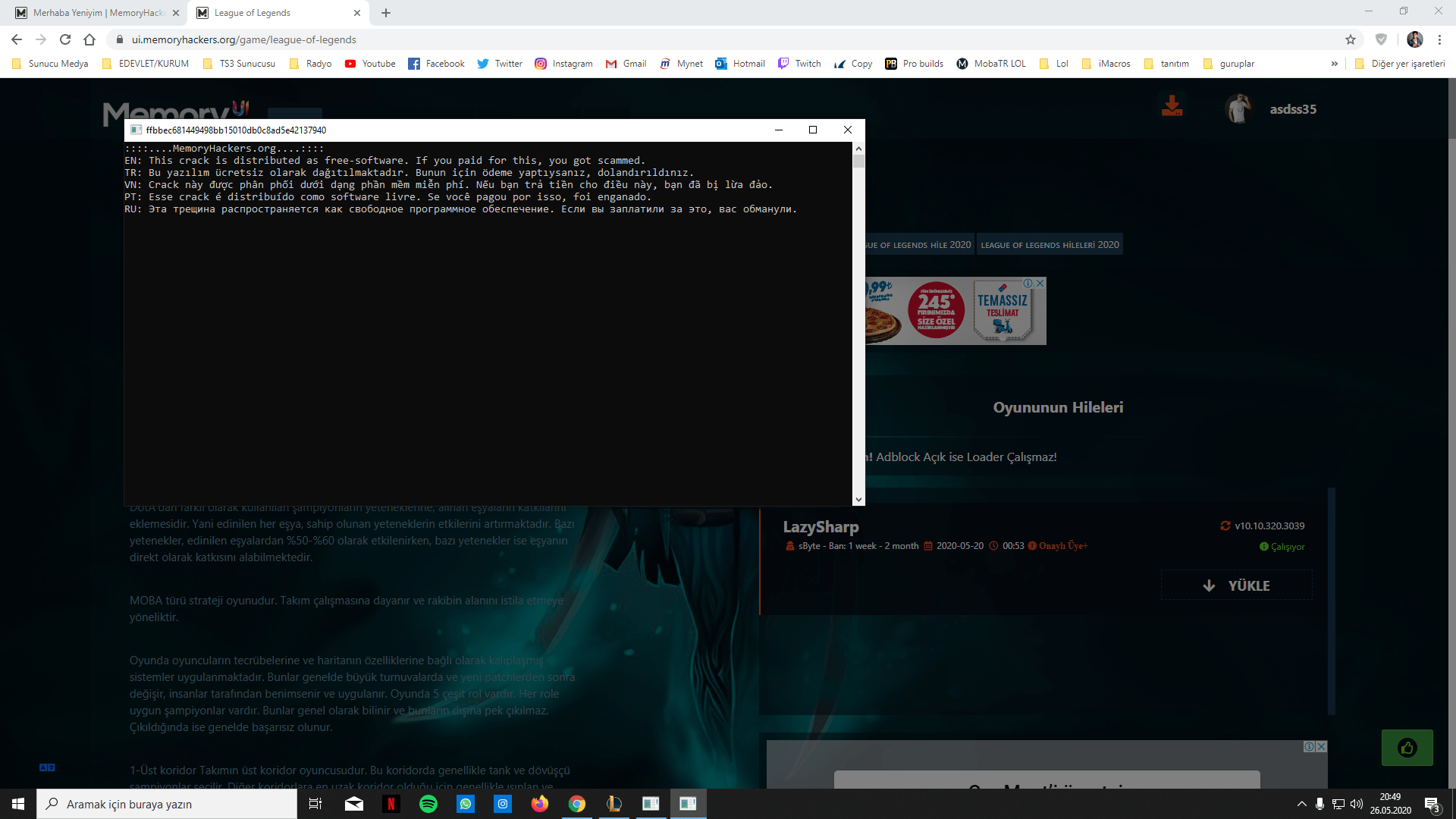Open the Sunucu Medya bookmark folder
Image resolution: width=1456 pixels, height=819 pixels.
coord(50,64)
